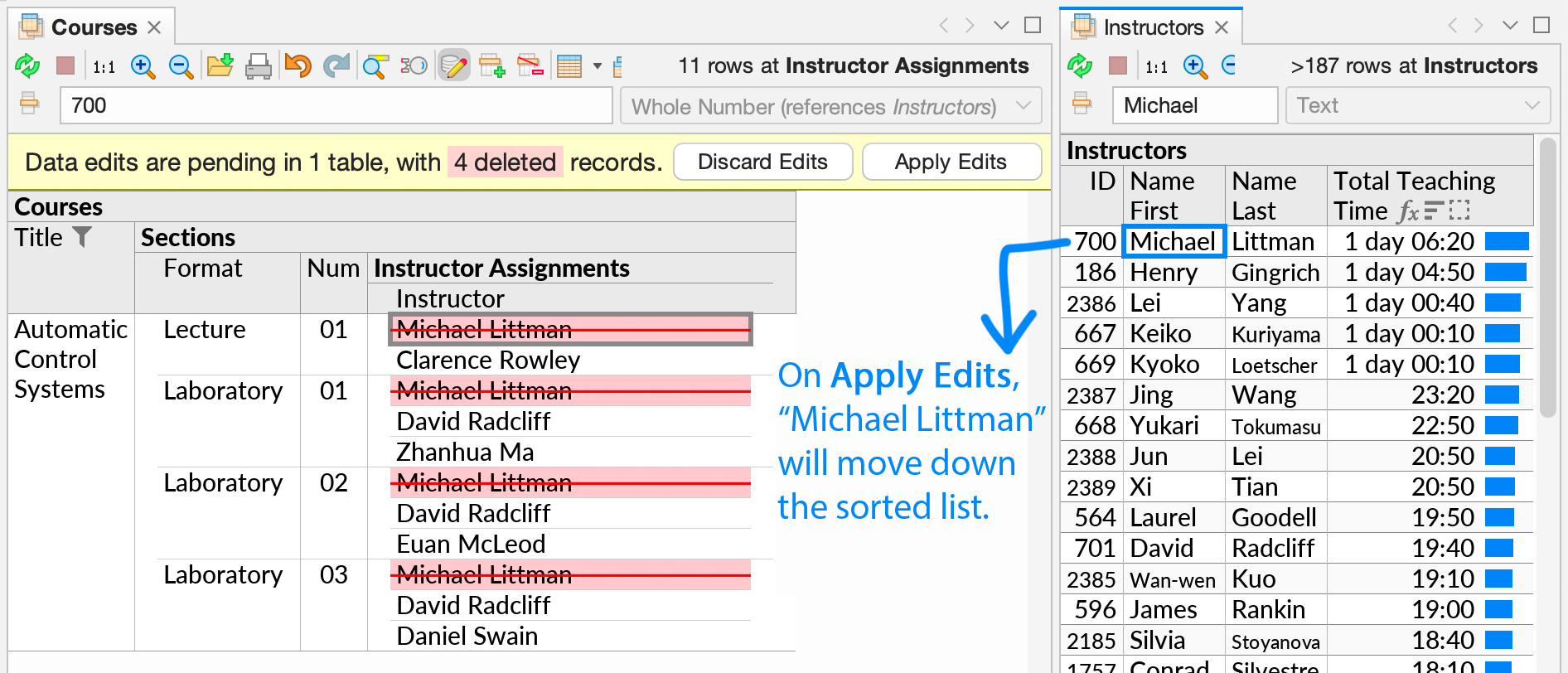Close the Instructors tab
The height and width of the screenshot is (673, 1568).
point(1222,27)
